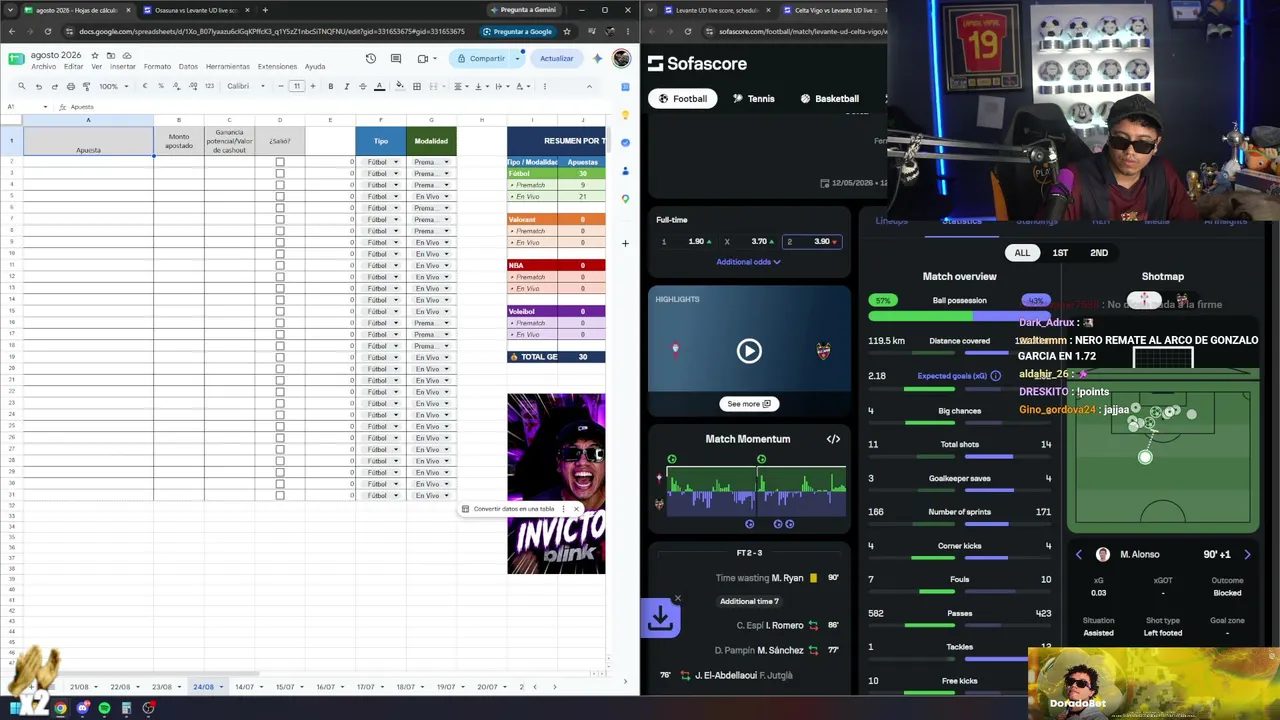Click the redo arrow in Sheets toolbar
This screenshot has height=720, width=1280.
click(x=55, y=86)
